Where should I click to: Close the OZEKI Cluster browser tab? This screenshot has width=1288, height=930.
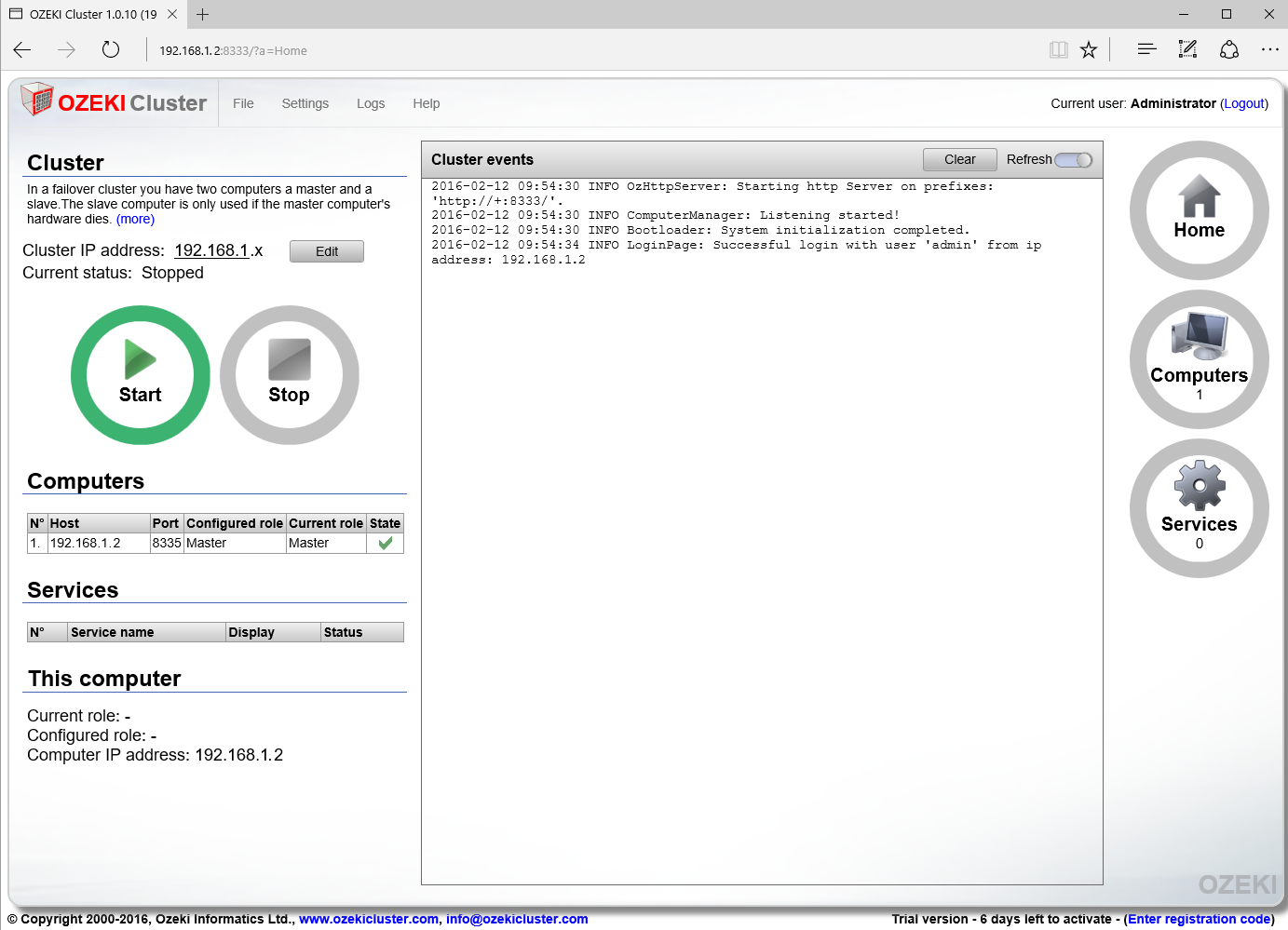pos(172,14)
